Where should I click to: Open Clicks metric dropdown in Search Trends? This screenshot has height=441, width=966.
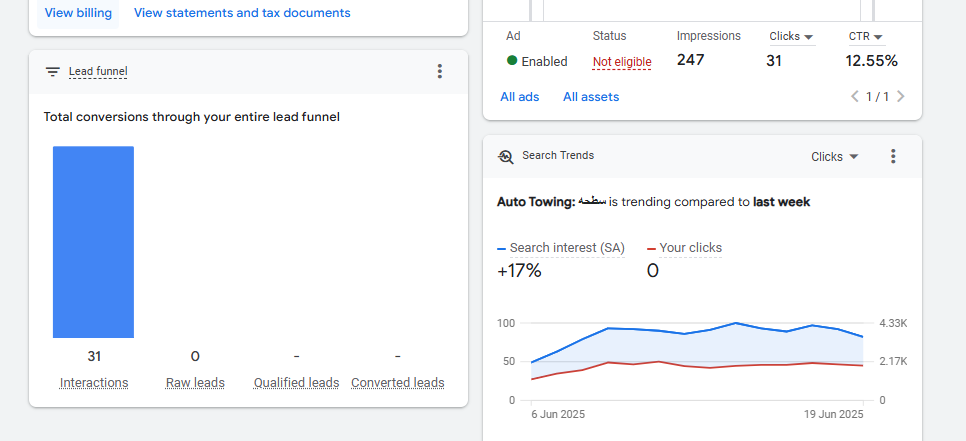click(835, 157)
